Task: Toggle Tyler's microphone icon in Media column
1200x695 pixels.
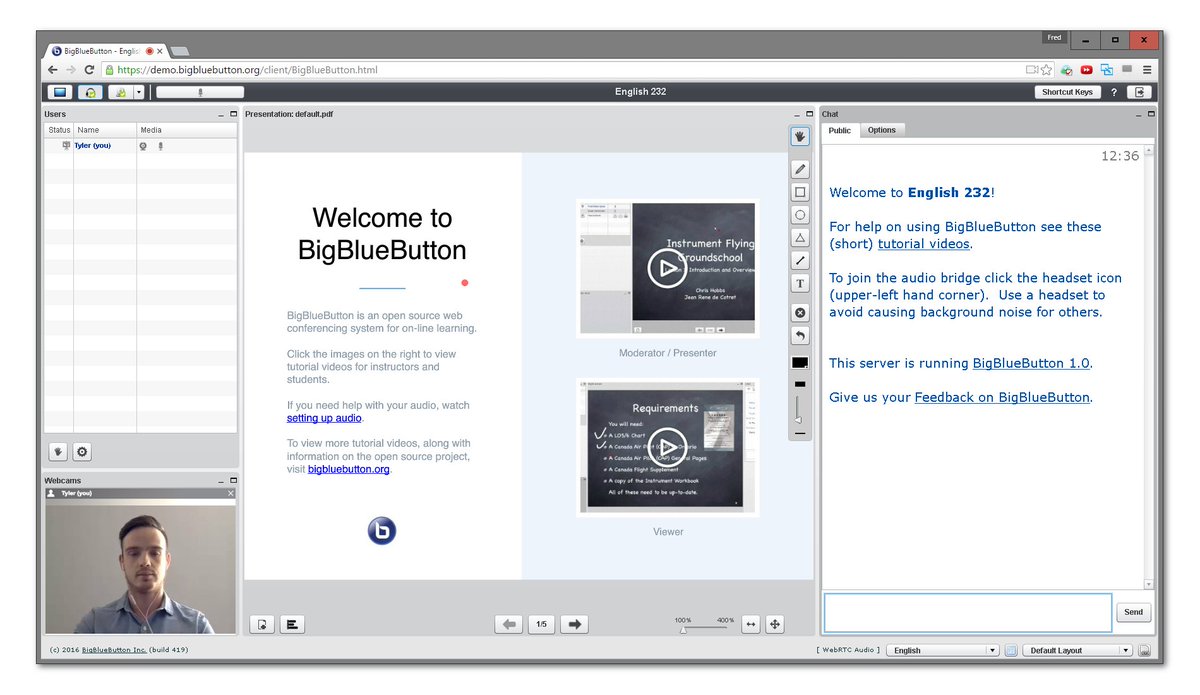Action: coord(160,146)
